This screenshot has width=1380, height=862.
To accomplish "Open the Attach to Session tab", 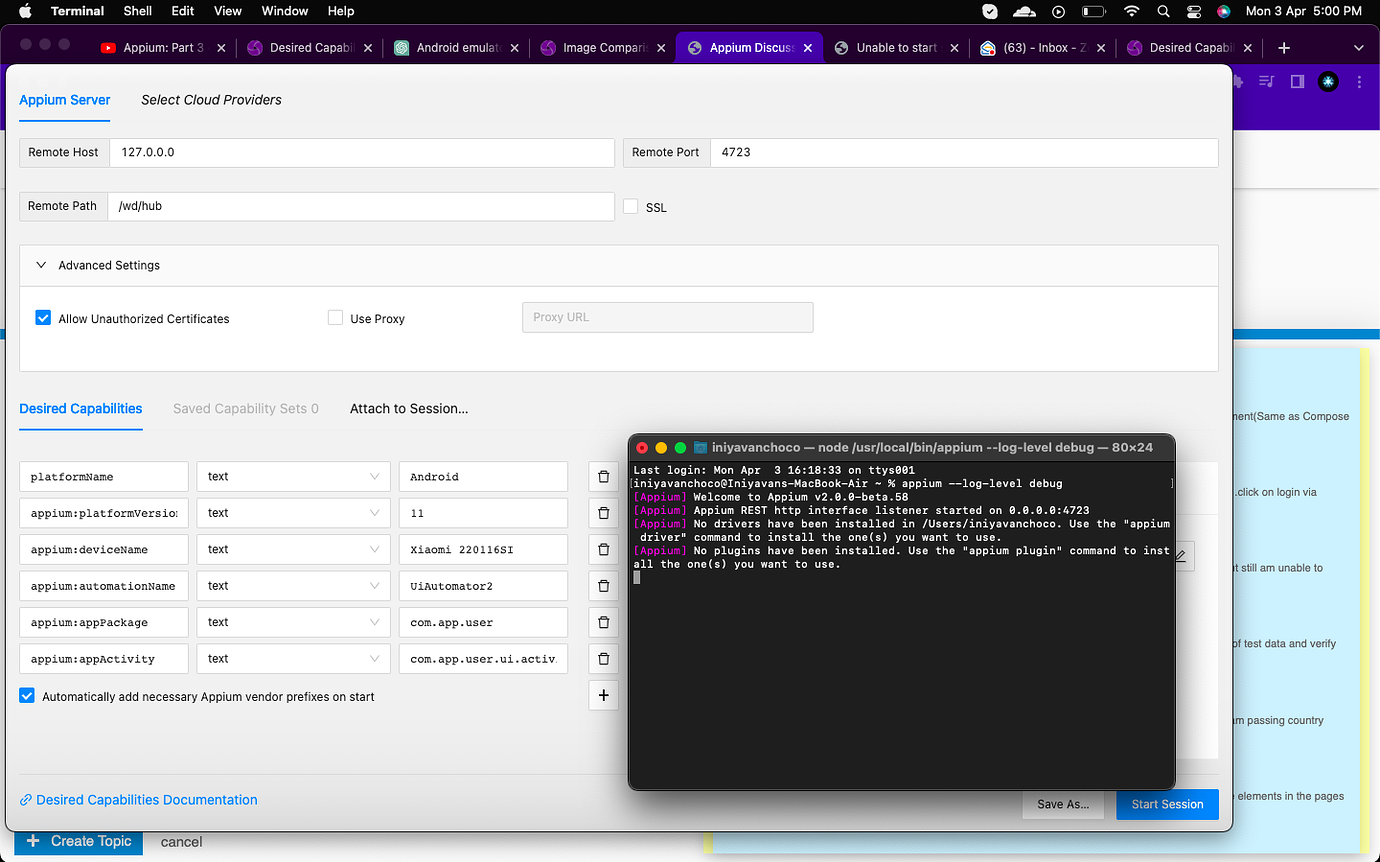I will [x=409, y=408].
